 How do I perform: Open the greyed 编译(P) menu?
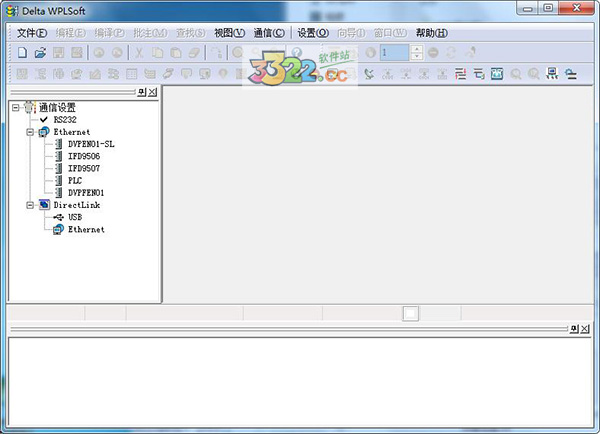109,33
